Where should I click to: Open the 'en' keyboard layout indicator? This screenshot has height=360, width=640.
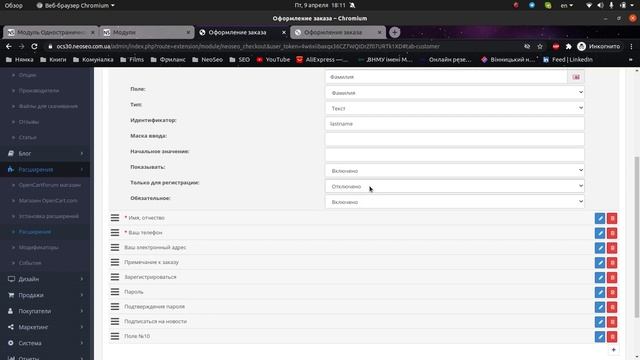[566, 5]
